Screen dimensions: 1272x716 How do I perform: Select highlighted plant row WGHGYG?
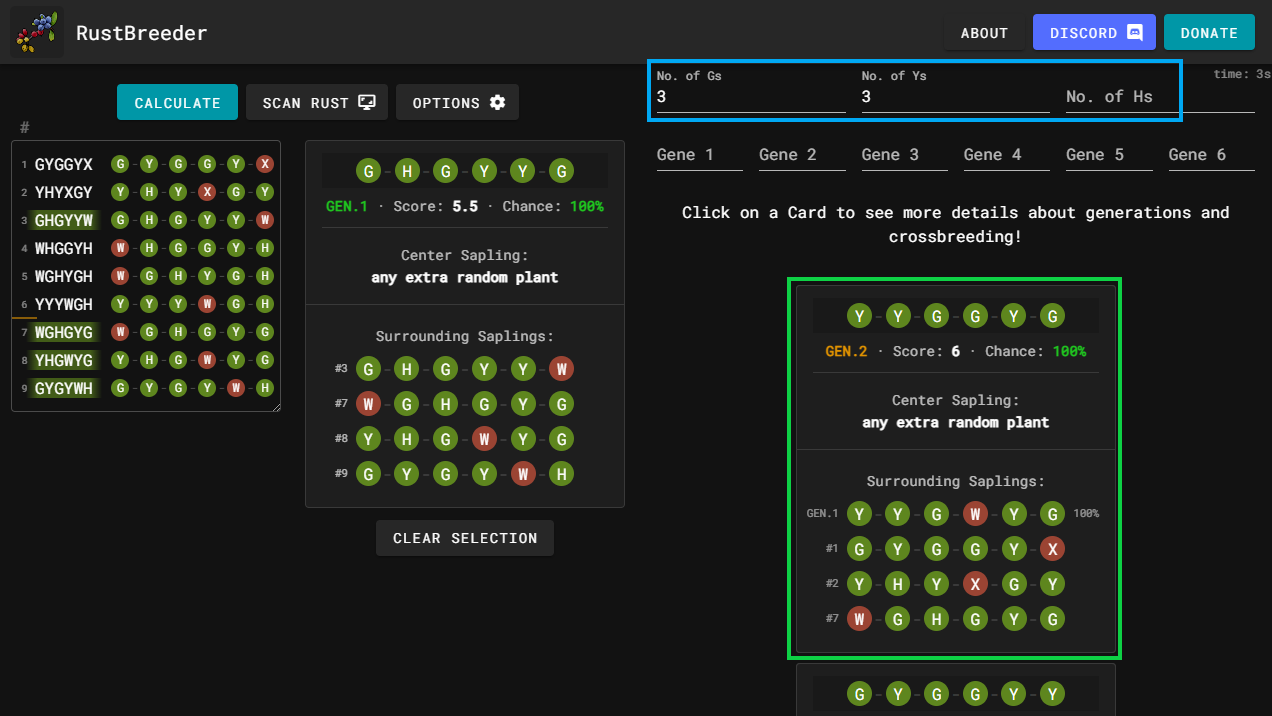click(x=146, y=332)
